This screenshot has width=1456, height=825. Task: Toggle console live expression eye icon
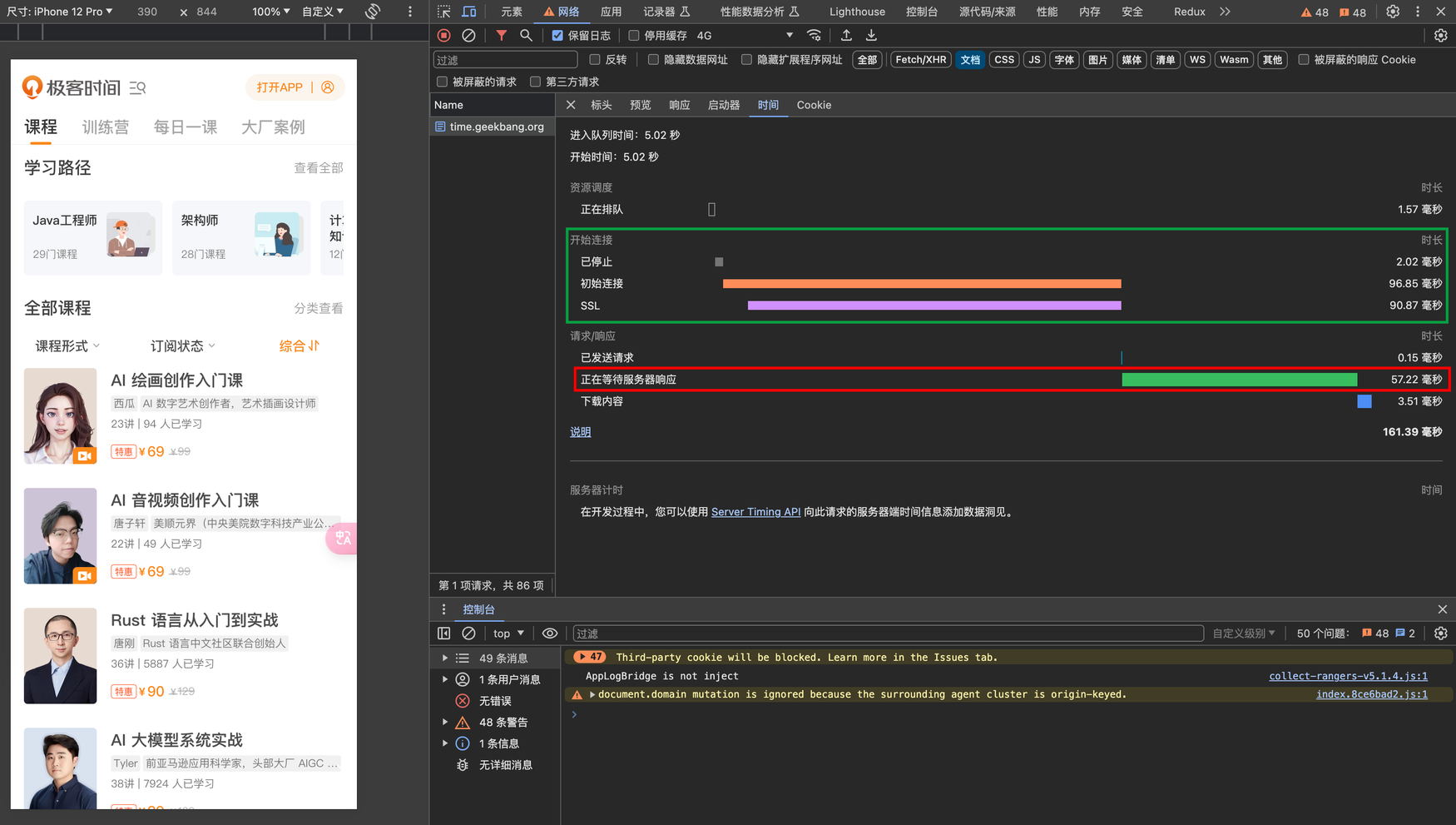pos(550,634)
